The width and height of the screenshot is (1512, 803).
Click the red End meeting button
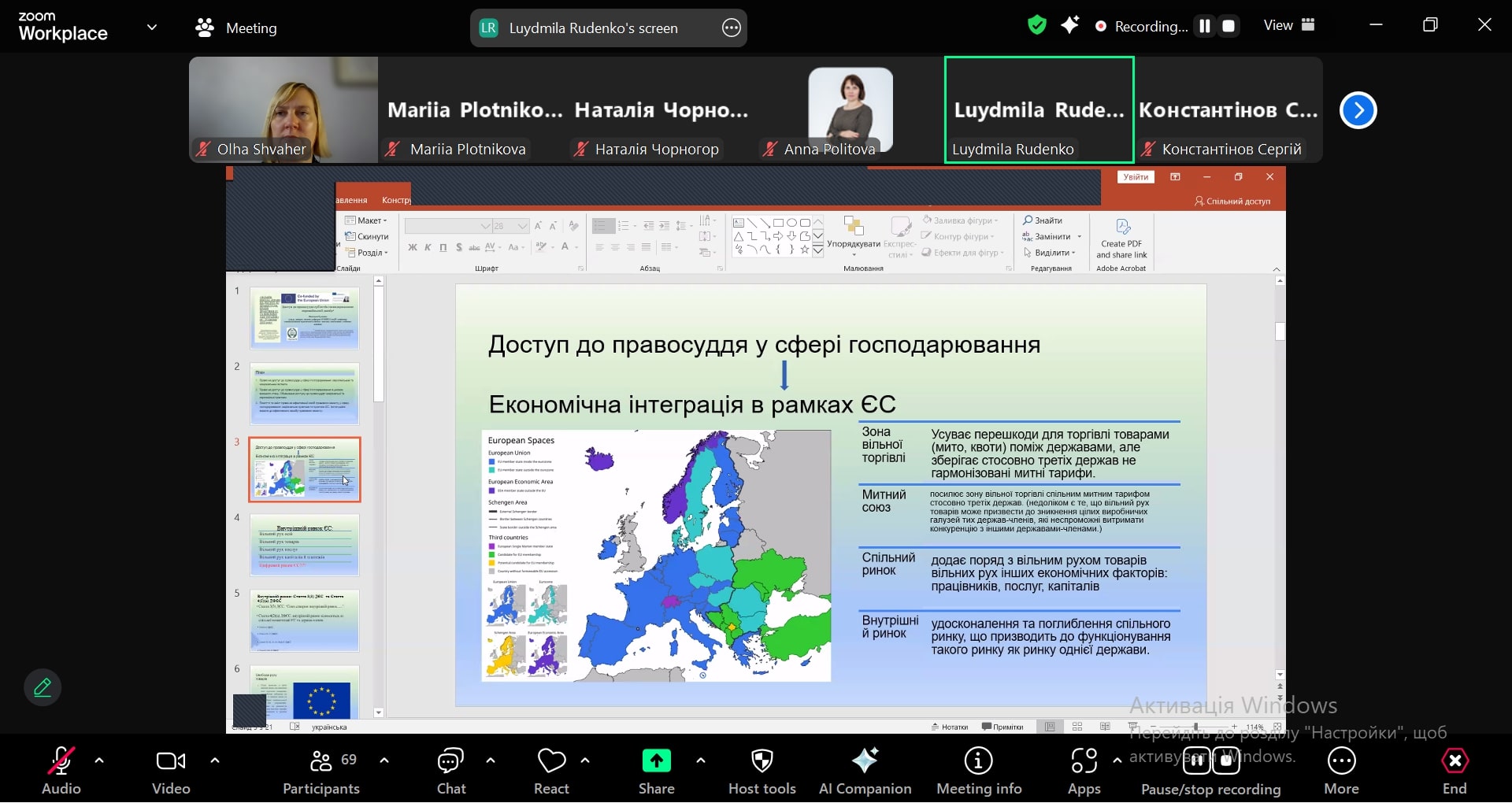click(x=1455, y=770)
